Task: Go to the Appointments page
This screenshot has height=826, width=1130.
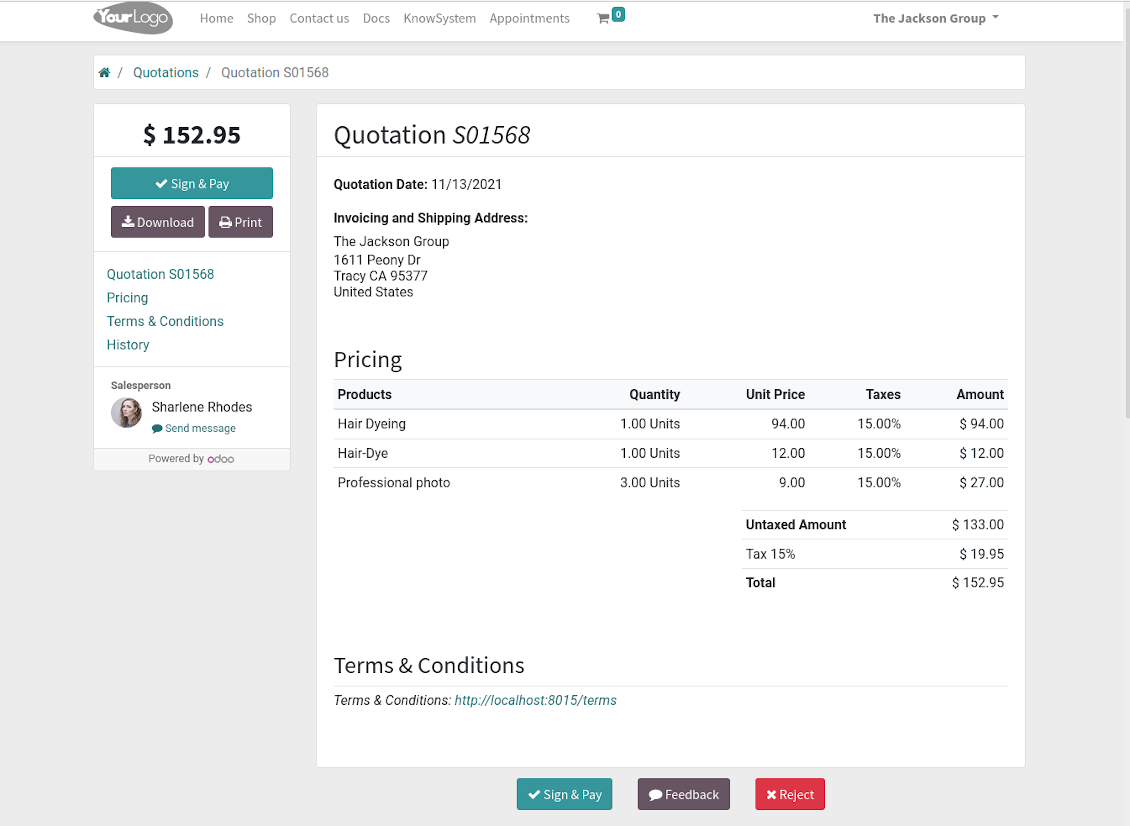Action: click(x=529, y=18)
